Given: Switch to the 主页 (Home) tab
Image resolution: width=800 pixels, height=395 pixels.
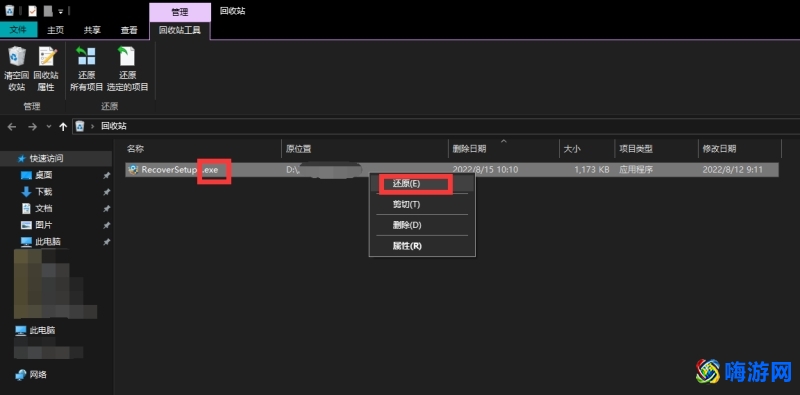Looking at the screenshot, I should coord(56,30).
